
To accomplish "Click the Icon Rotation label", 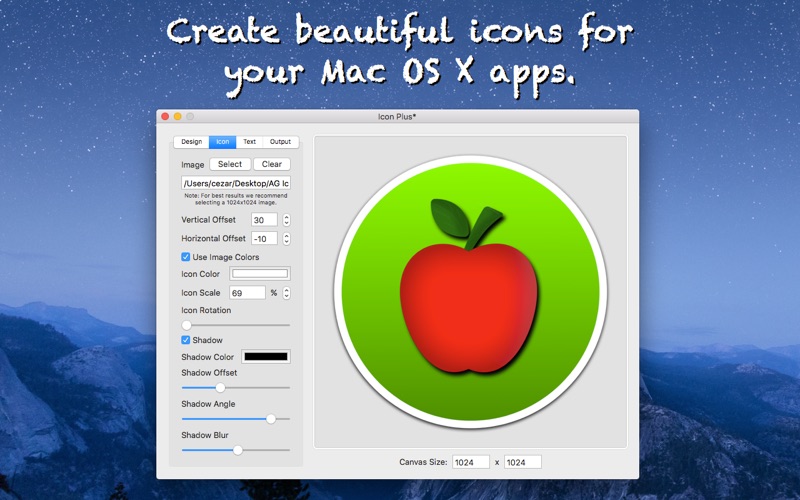I will (206, 310).
